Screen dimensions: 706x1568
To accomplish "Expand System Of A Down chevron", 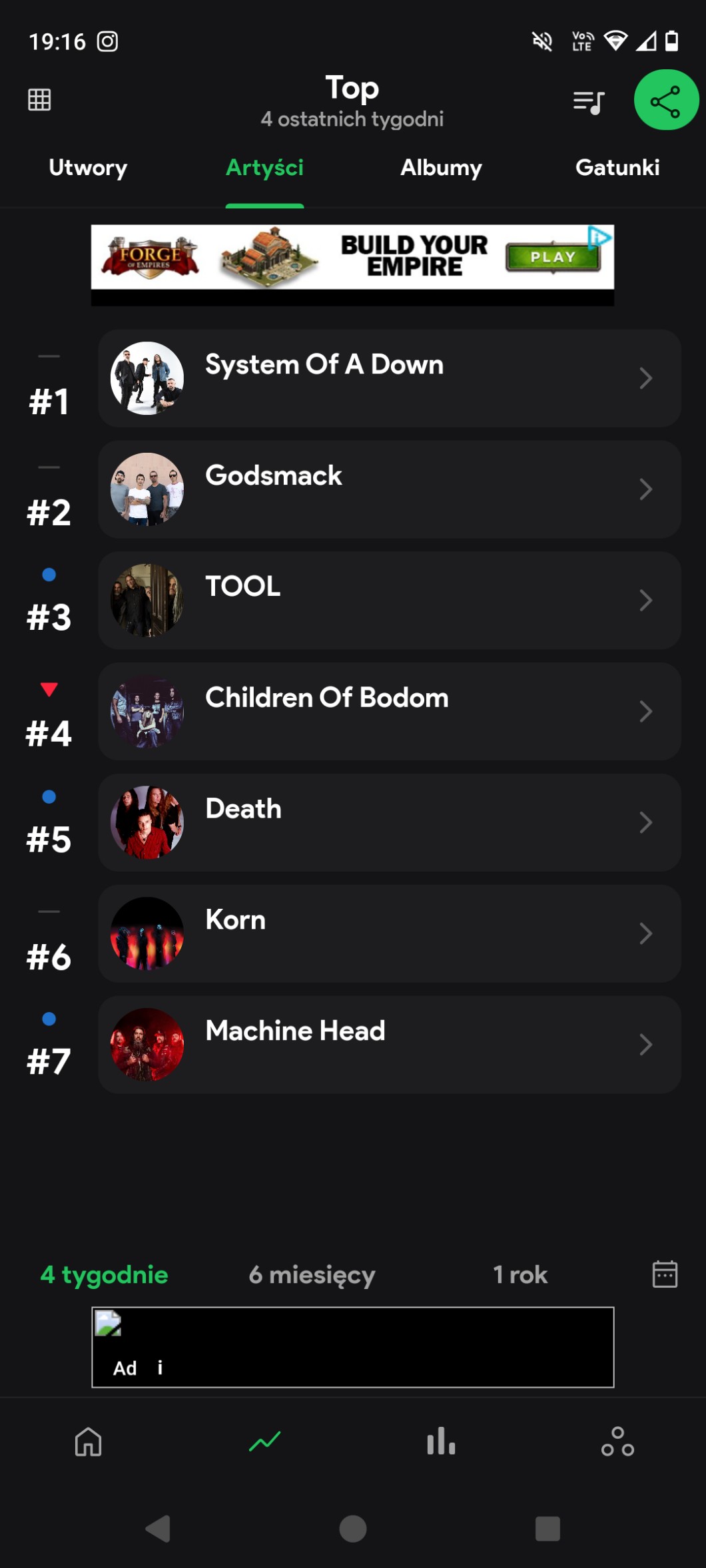I will coord(645,378).
